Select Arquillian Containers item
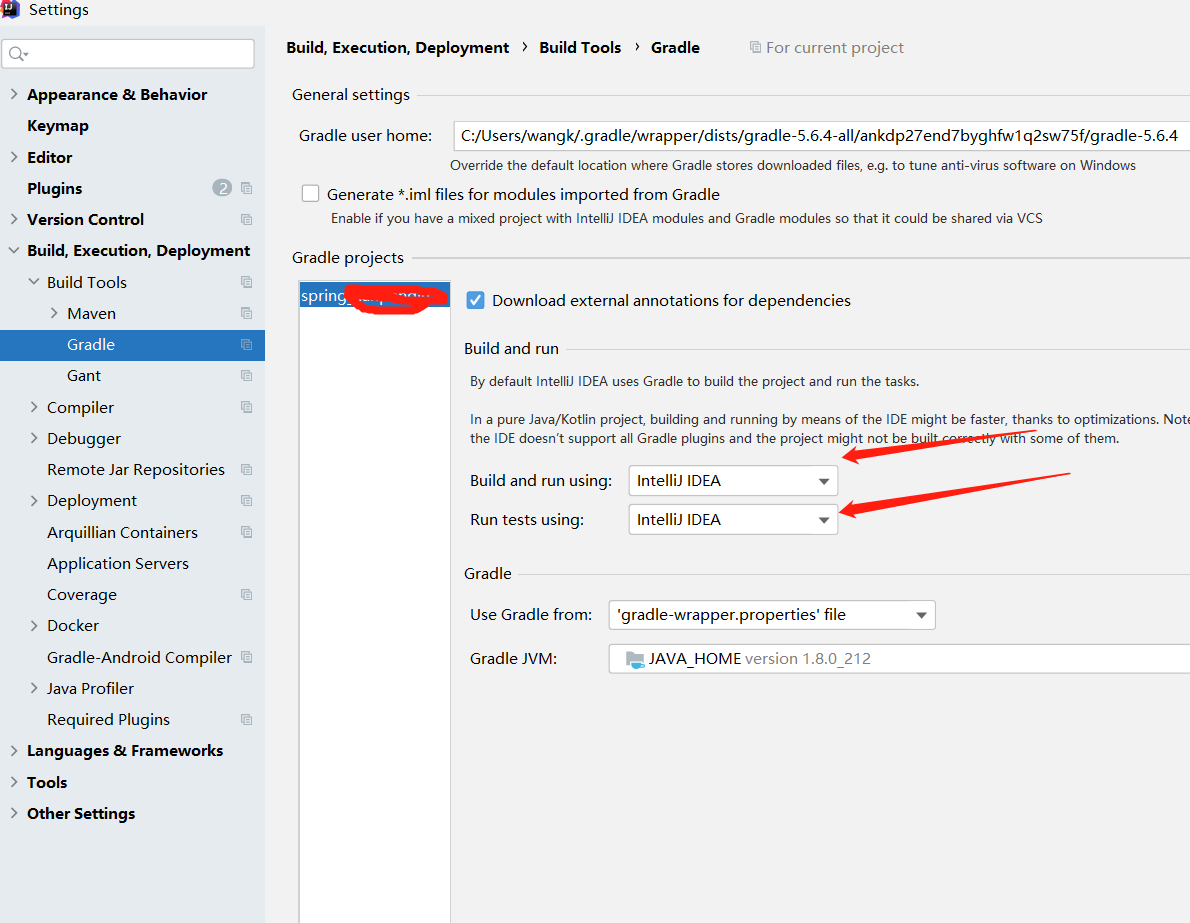 pos(122,533)
